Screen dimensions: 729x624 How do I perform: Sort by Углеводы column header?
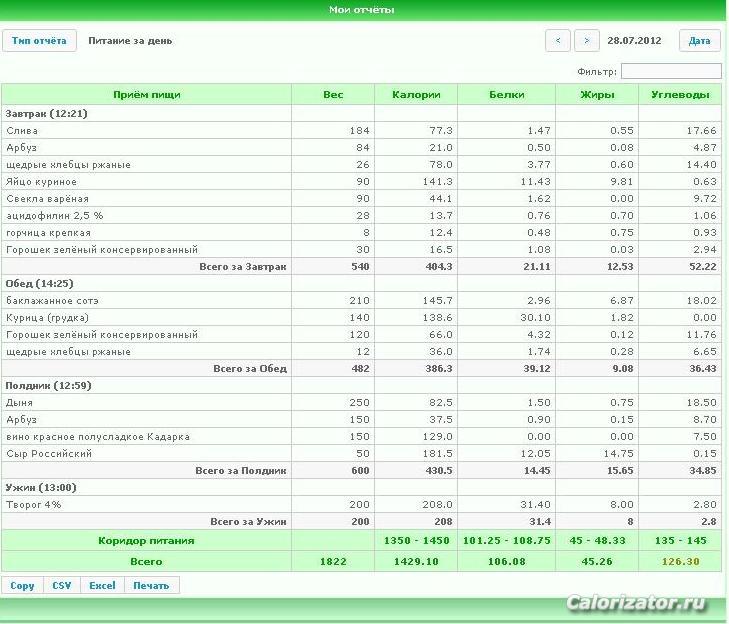click(680, 94)
